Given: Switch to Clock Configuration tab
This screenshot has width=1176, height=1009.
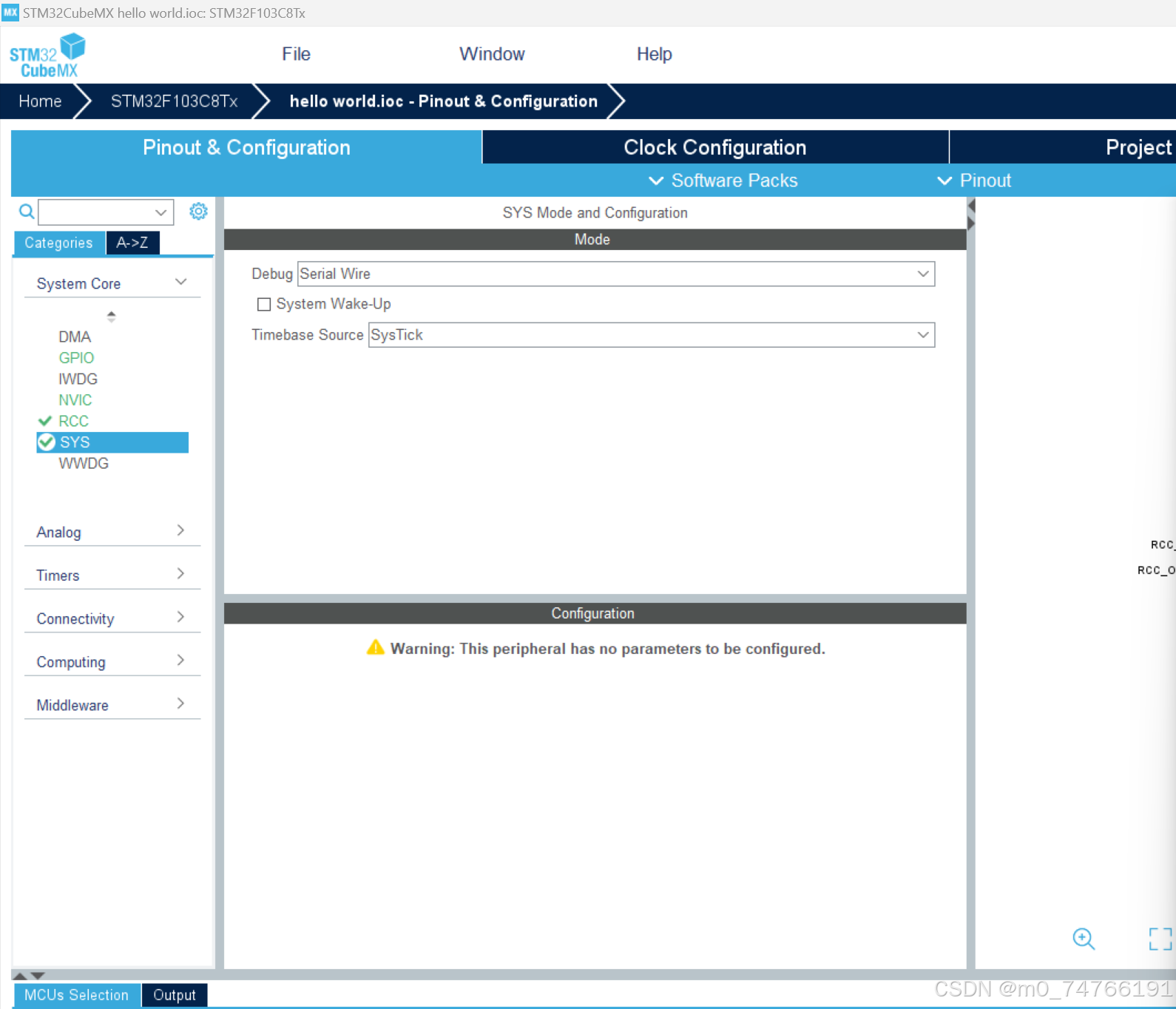Looking at the screenshot, I should click(x=715, y=147).
